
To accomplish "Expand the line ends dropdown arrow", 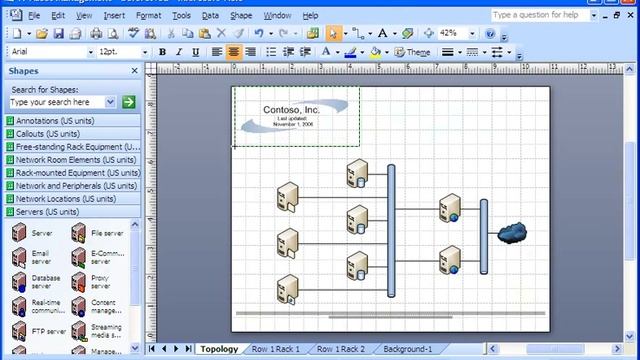I will pyautogui.click(x=509, y=52).
